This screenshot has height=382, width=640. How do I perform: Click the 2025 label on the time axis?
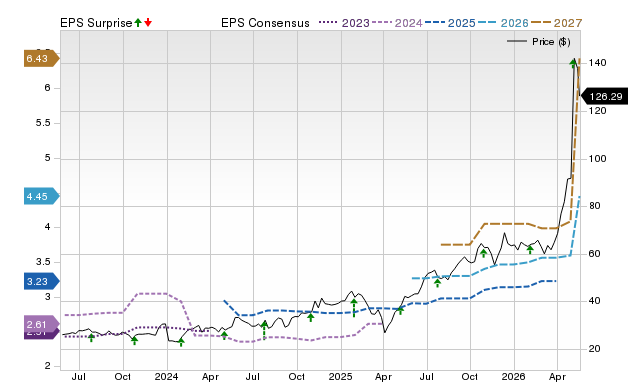pyautogui.click(x=340, y=376)
